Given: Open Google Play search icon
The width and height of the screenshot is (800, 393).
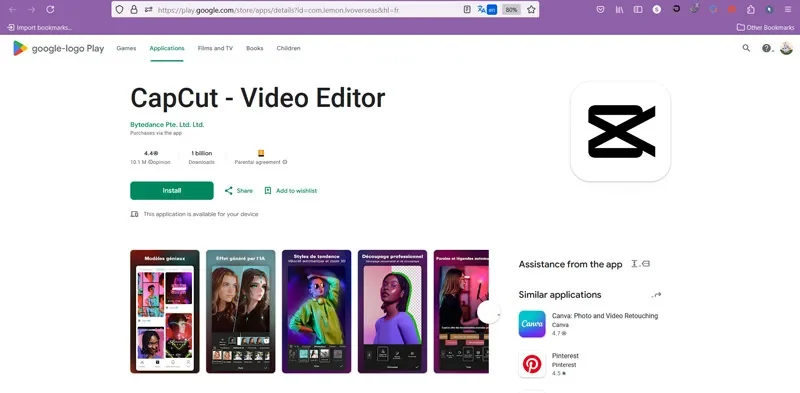Looking at the screenshot, I should [x=746, y=48].
